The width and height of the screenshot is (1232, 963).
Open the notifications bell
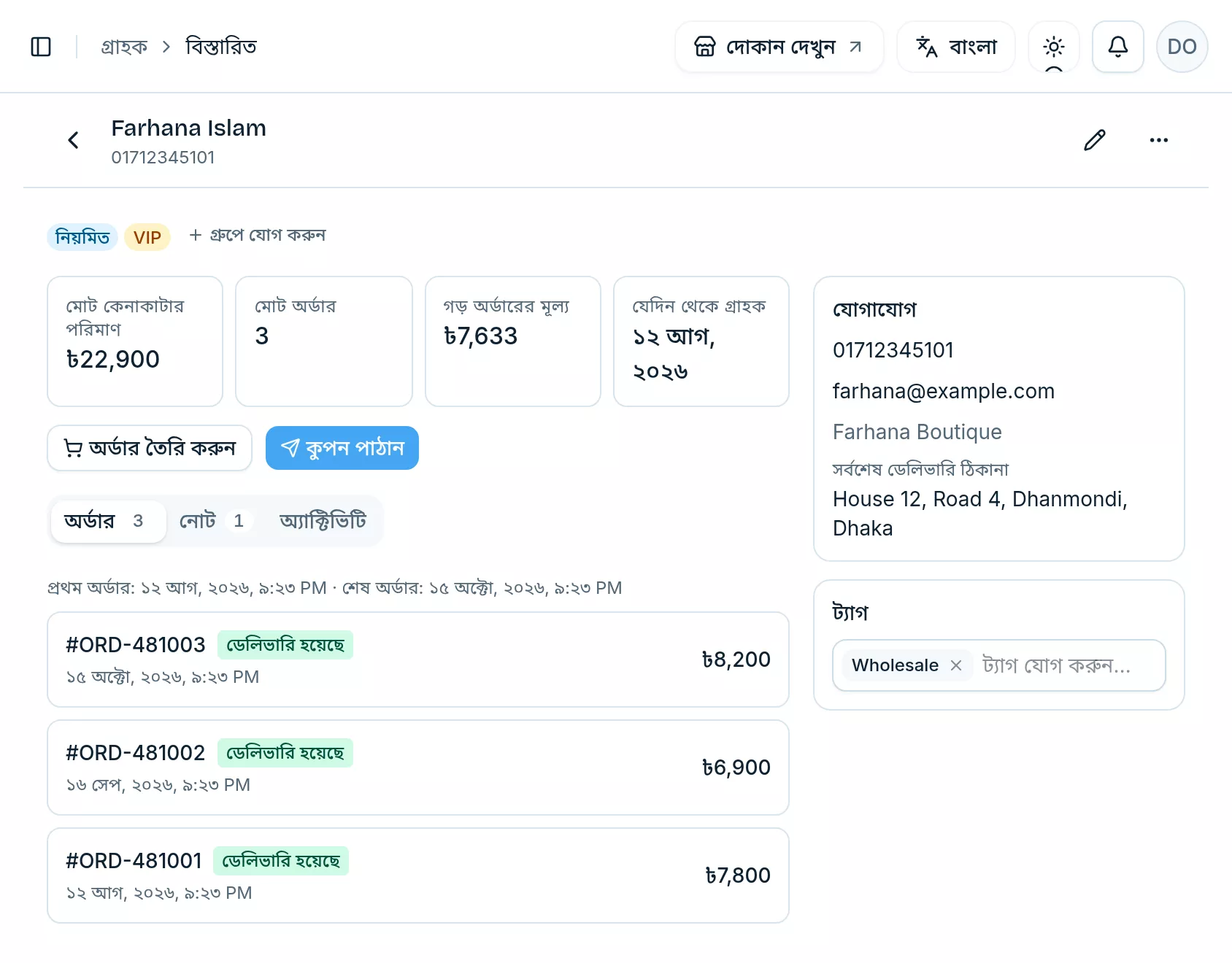(x=1117, y=47)
